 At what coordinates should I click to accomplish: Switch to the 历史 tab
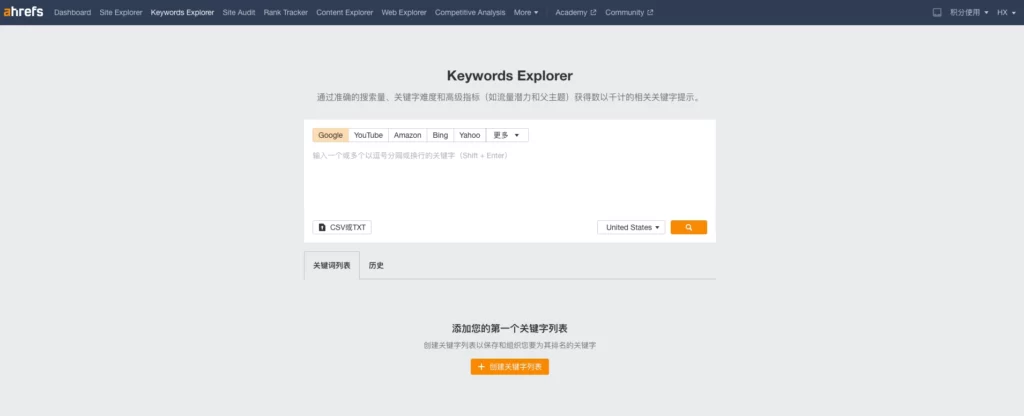pos(376,266)
